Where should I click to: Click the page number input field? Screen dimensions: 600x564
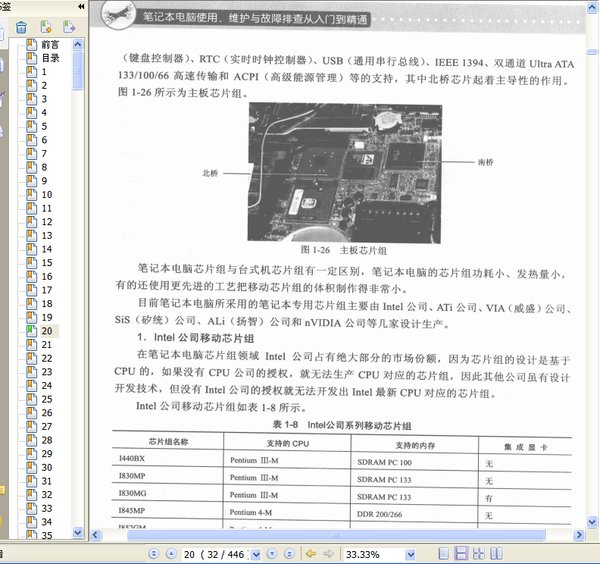216,554
